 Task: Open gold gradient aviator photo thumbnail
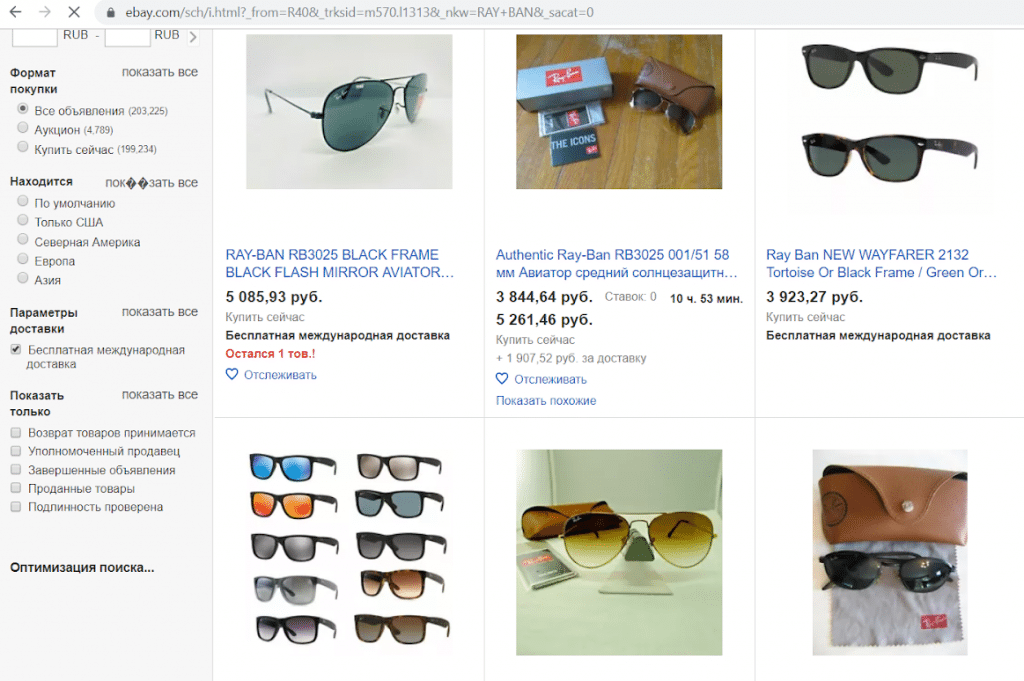pos(619,552)
